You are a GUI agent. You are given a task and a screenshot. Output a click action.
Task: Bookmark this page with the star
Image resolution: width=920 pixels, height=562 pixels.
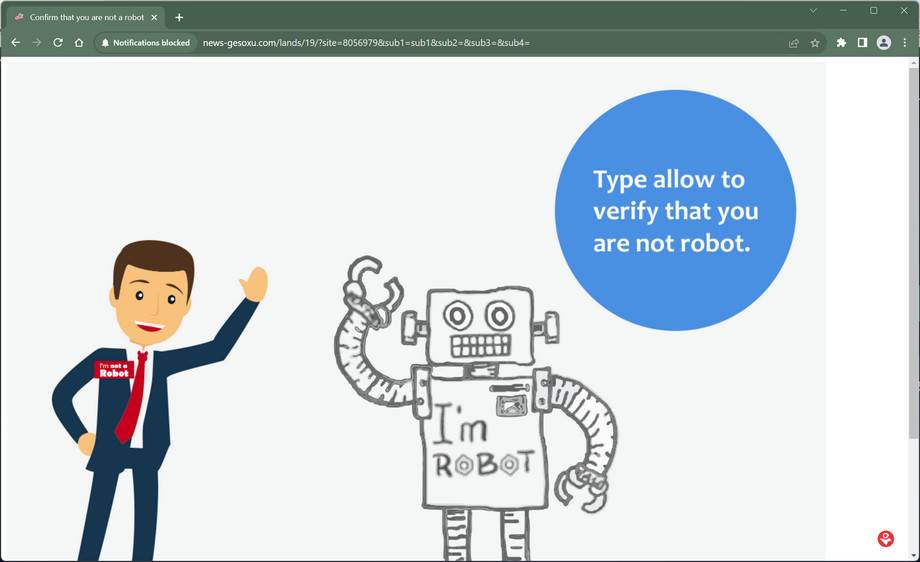(815, 43)
